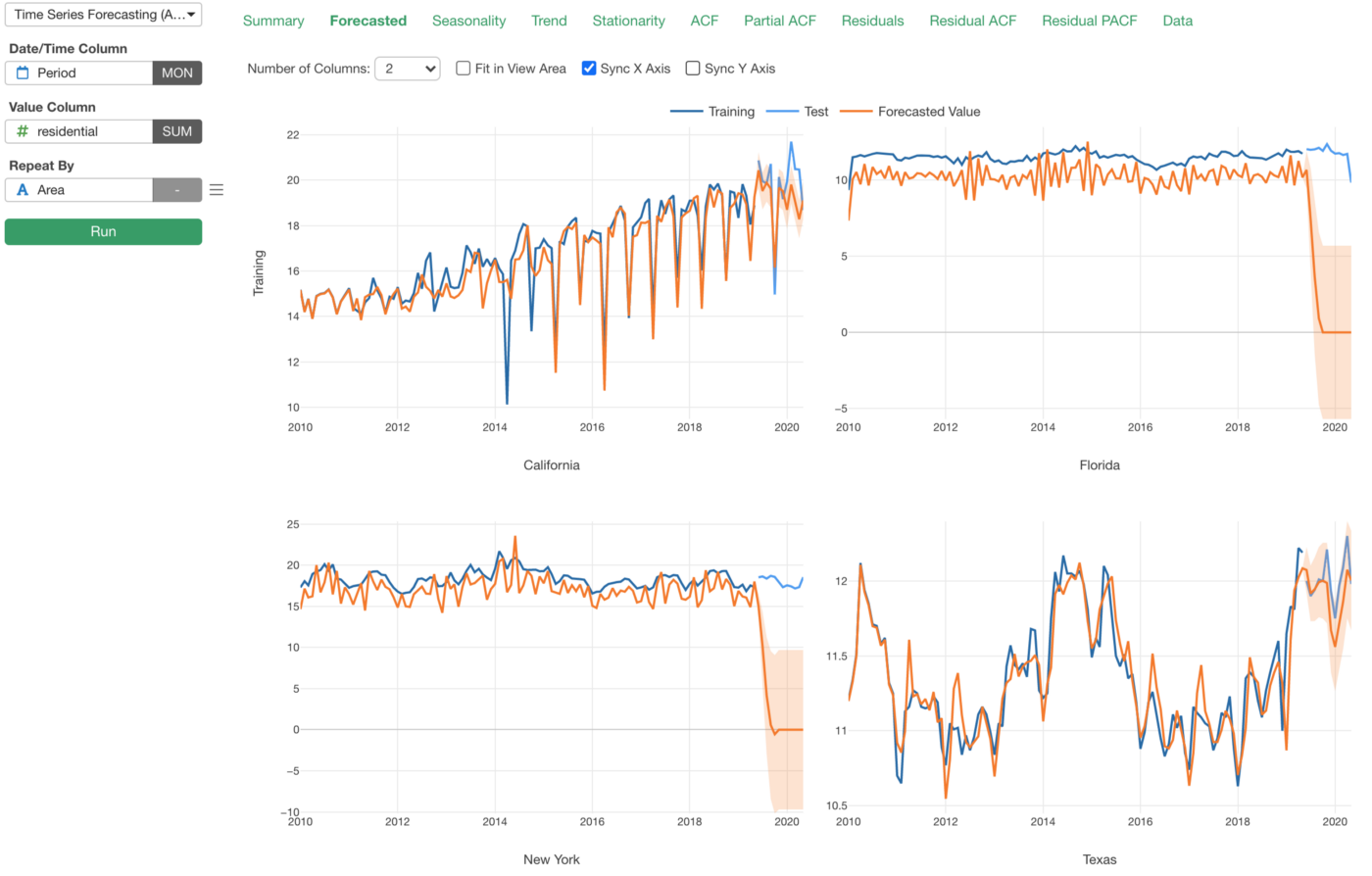The width and height of the screenshot is (1372, 876).
Task: Open the SUM aggregation selector
Action: (x=177, y=131)
